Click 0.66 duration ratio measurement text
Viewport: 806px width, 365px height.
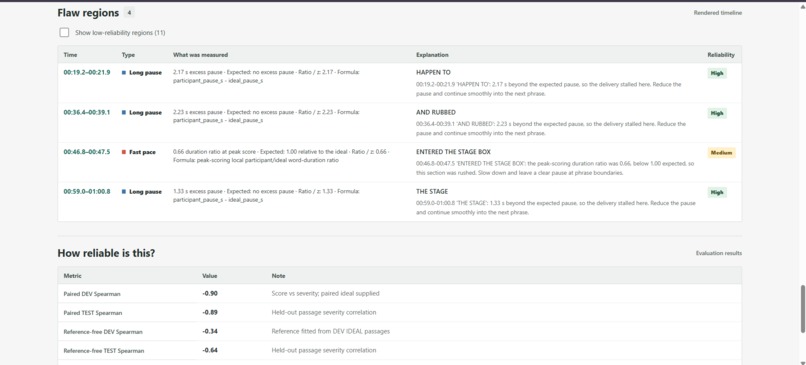[281, 156]
